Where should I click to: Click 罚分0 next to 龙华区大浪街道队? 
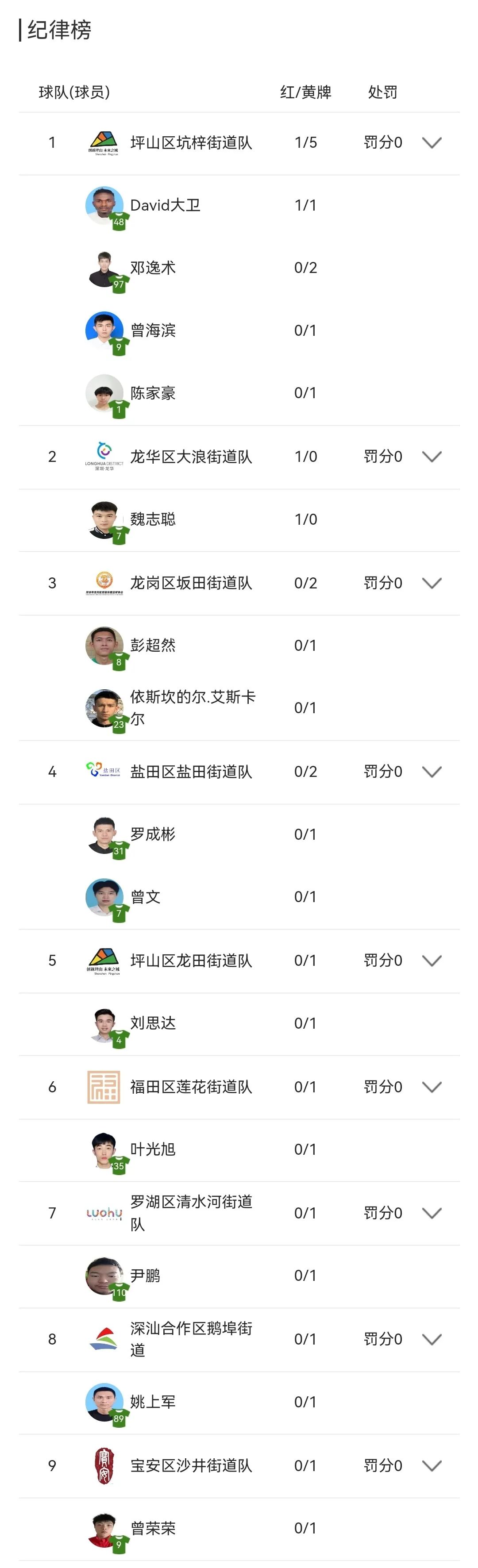383,456
